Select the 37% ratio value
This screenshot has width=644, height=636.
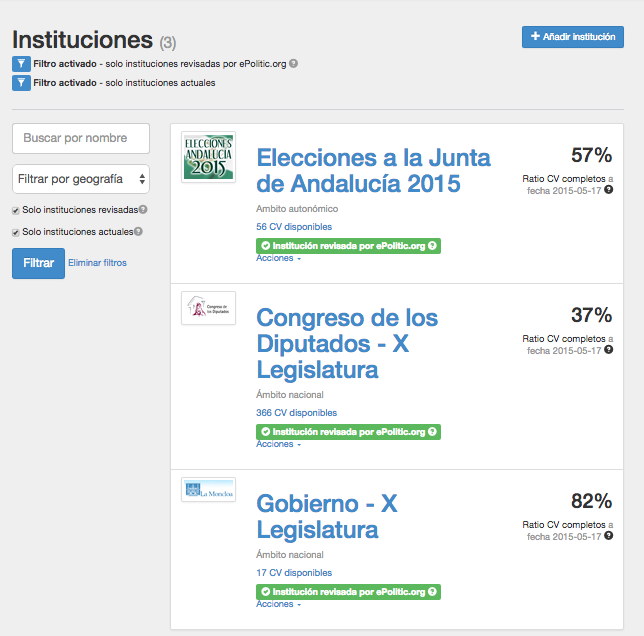(x=591, y=315)
